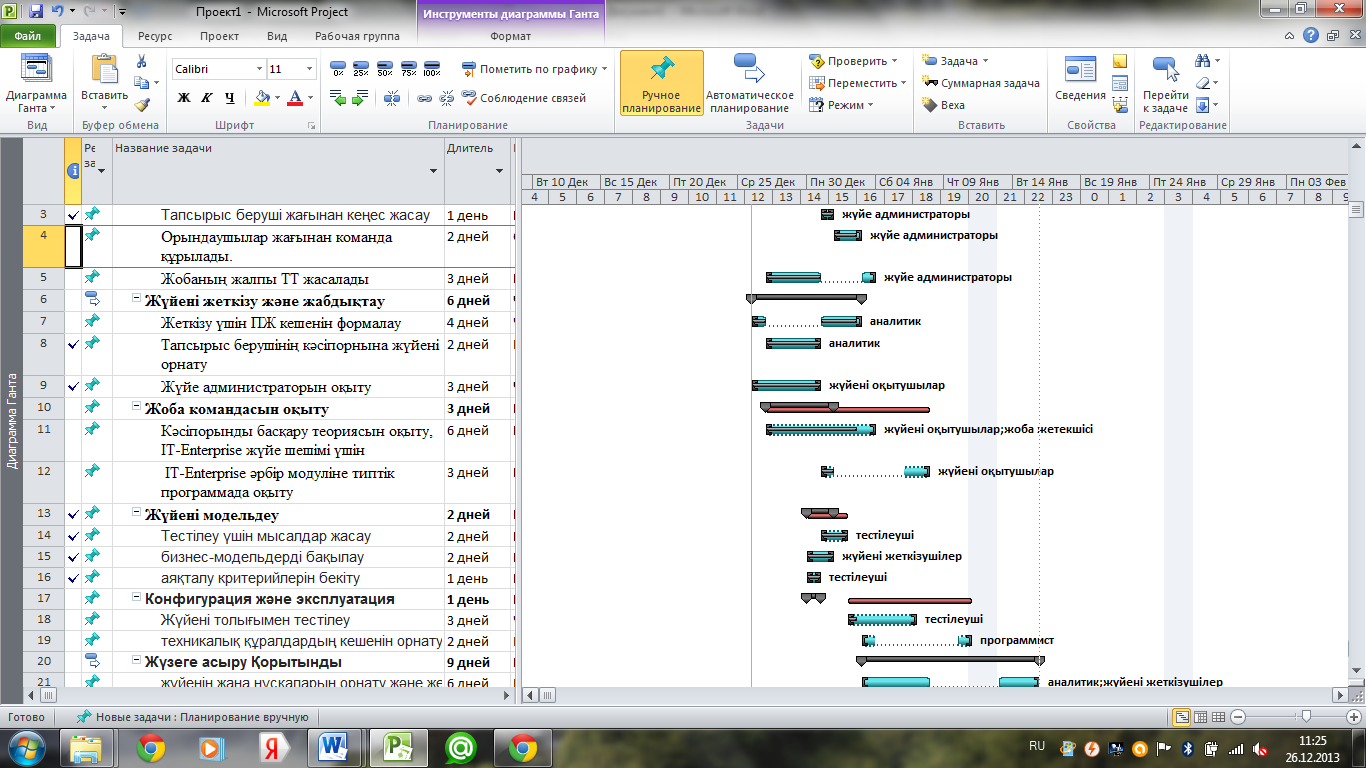Insert a Веха milestone
This screenshot has height=768, width=1366.
[944, 104]
